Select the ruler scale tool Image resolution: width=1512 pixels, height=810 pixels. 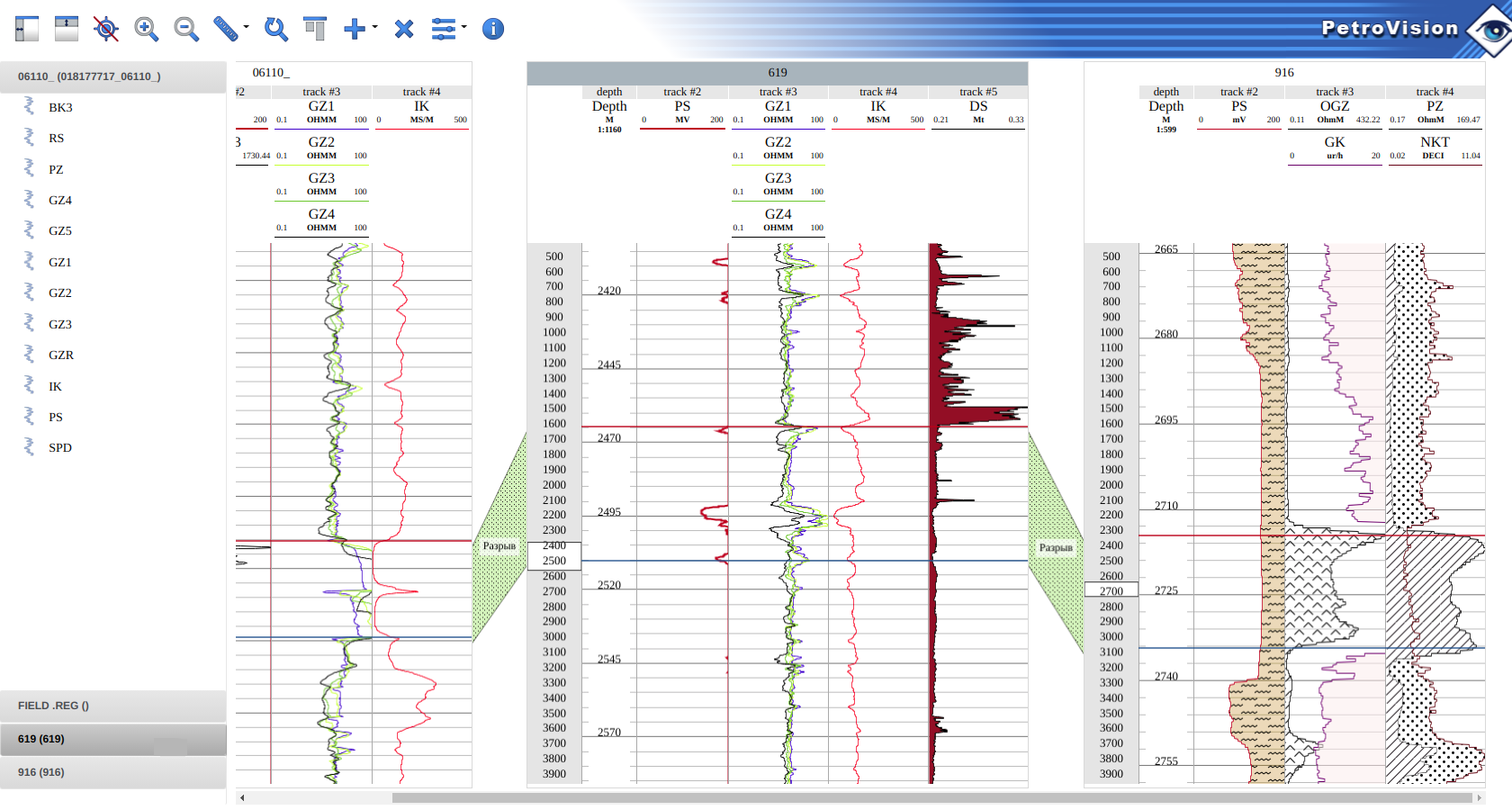coord(225,29)
